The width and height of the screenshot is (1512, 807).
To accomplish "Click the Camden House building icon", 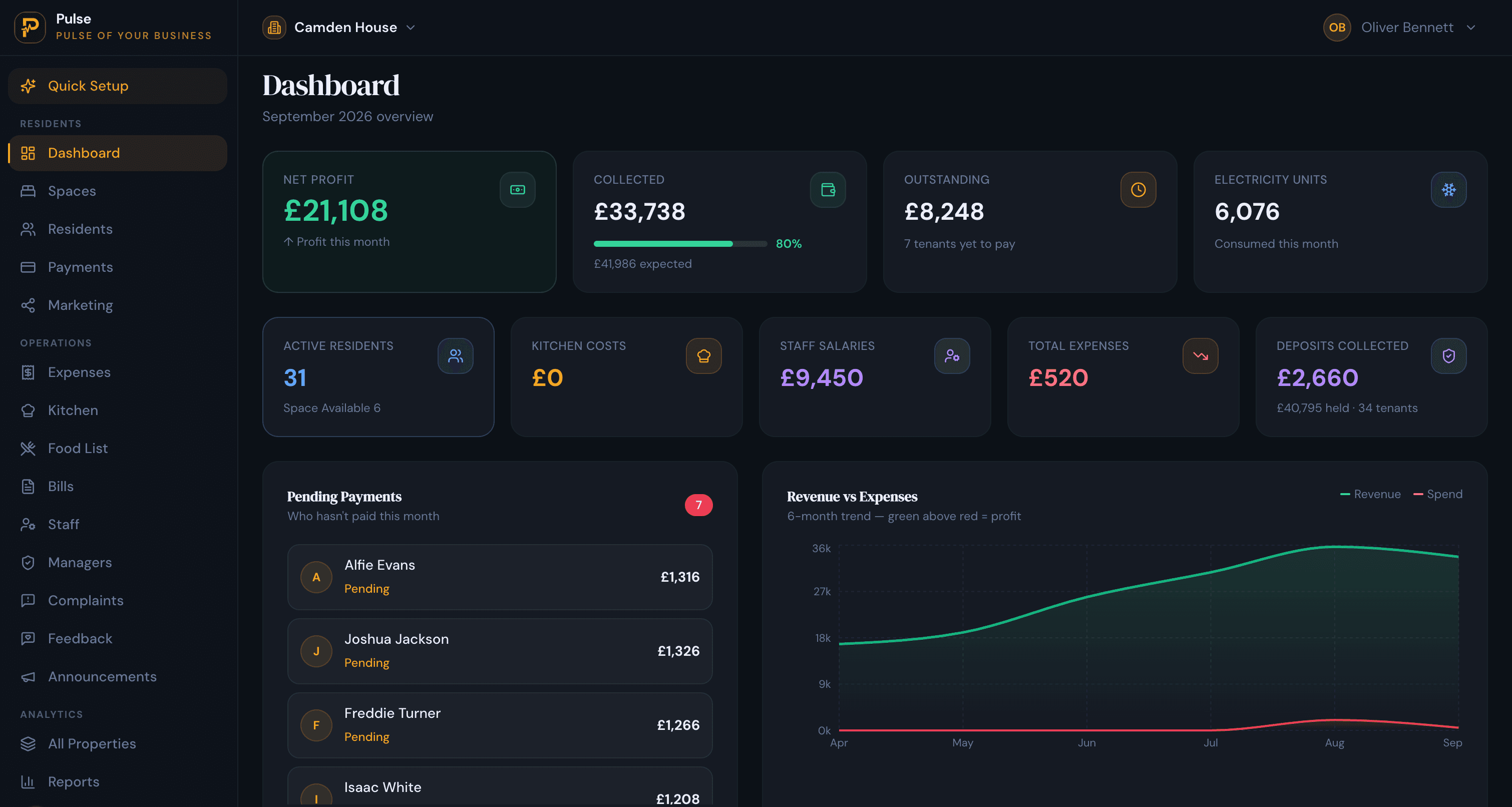I will click(274, 28).
